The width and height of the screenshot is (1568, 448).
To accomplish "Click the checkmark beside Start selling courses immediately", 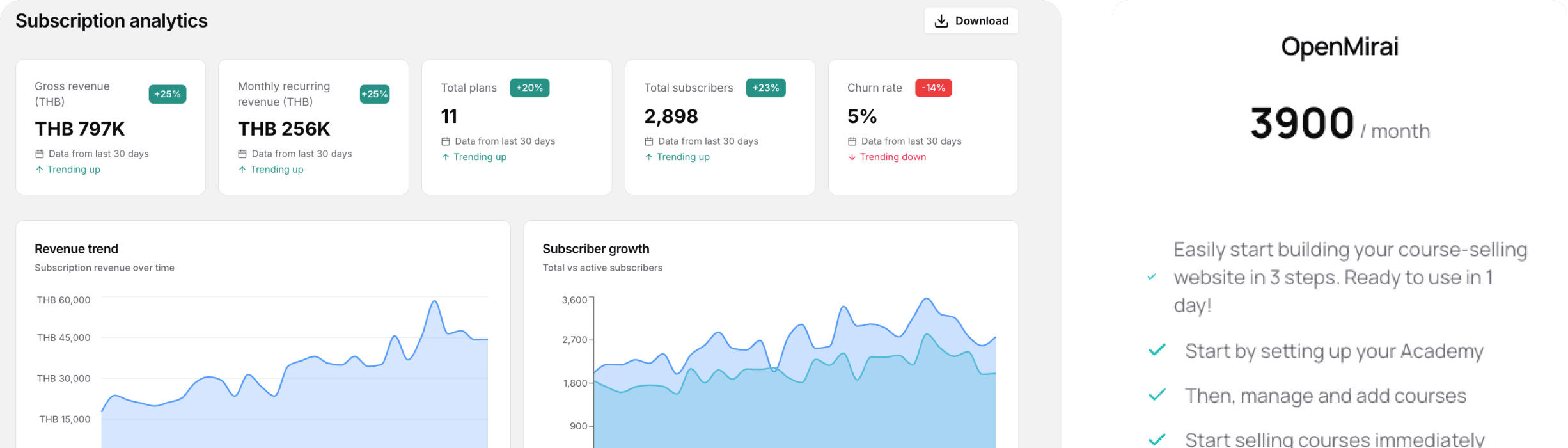I will point(1157,439).
